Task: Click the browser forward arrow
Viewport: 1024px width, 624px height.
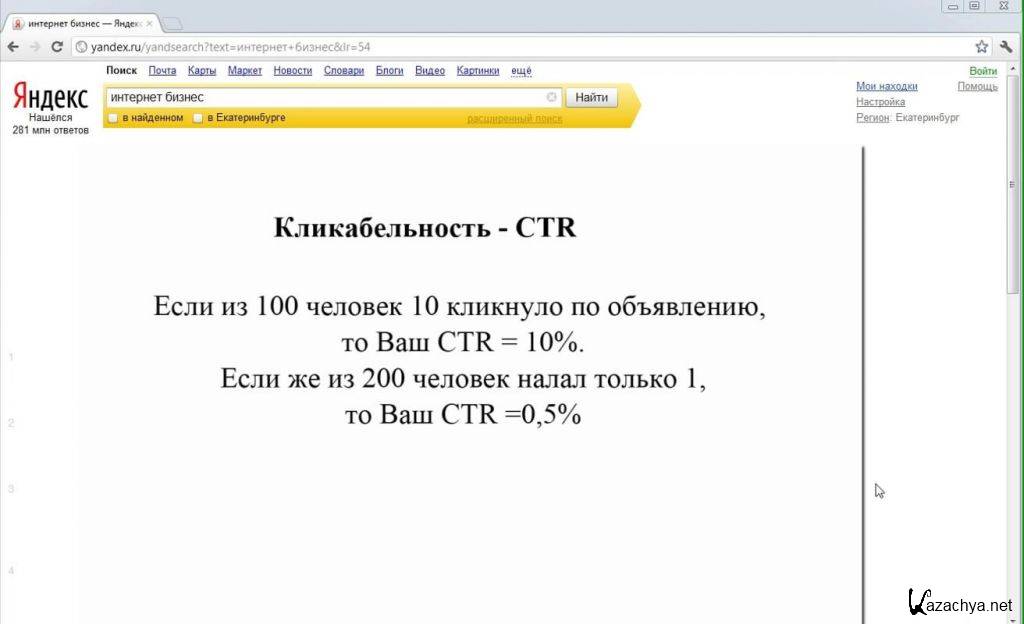Action: pos(35,46)
